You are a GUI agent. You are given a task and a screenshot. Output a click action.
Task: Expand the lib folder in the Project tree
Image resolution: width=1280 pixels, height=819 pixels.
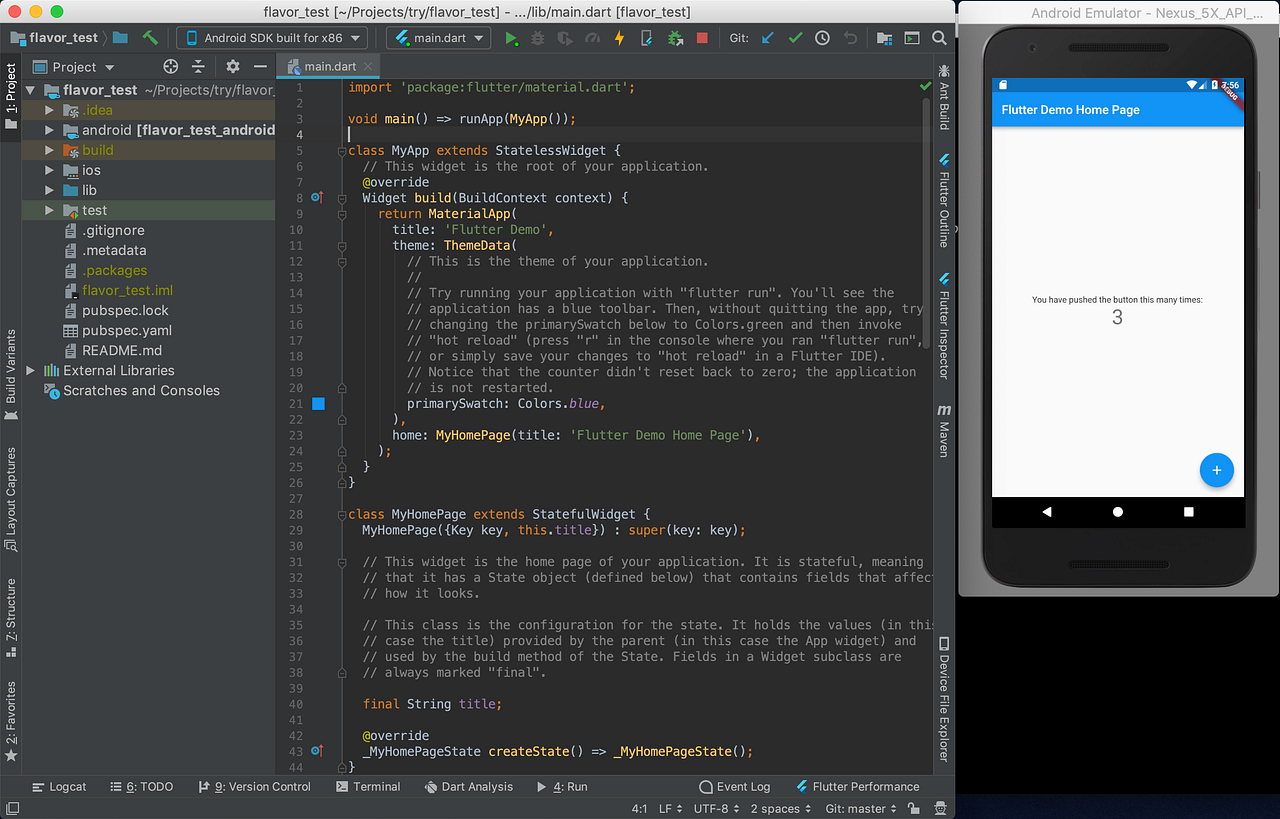[x=47, y=190]
